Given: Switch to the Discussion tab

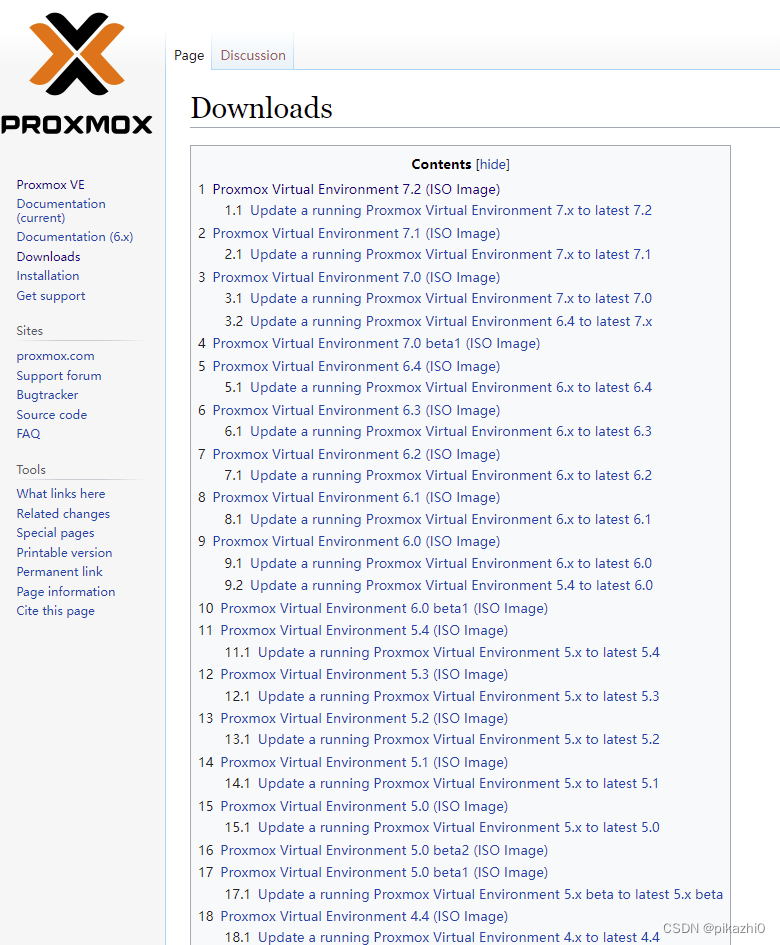Looking at the screenshot, I should [253, 55].
